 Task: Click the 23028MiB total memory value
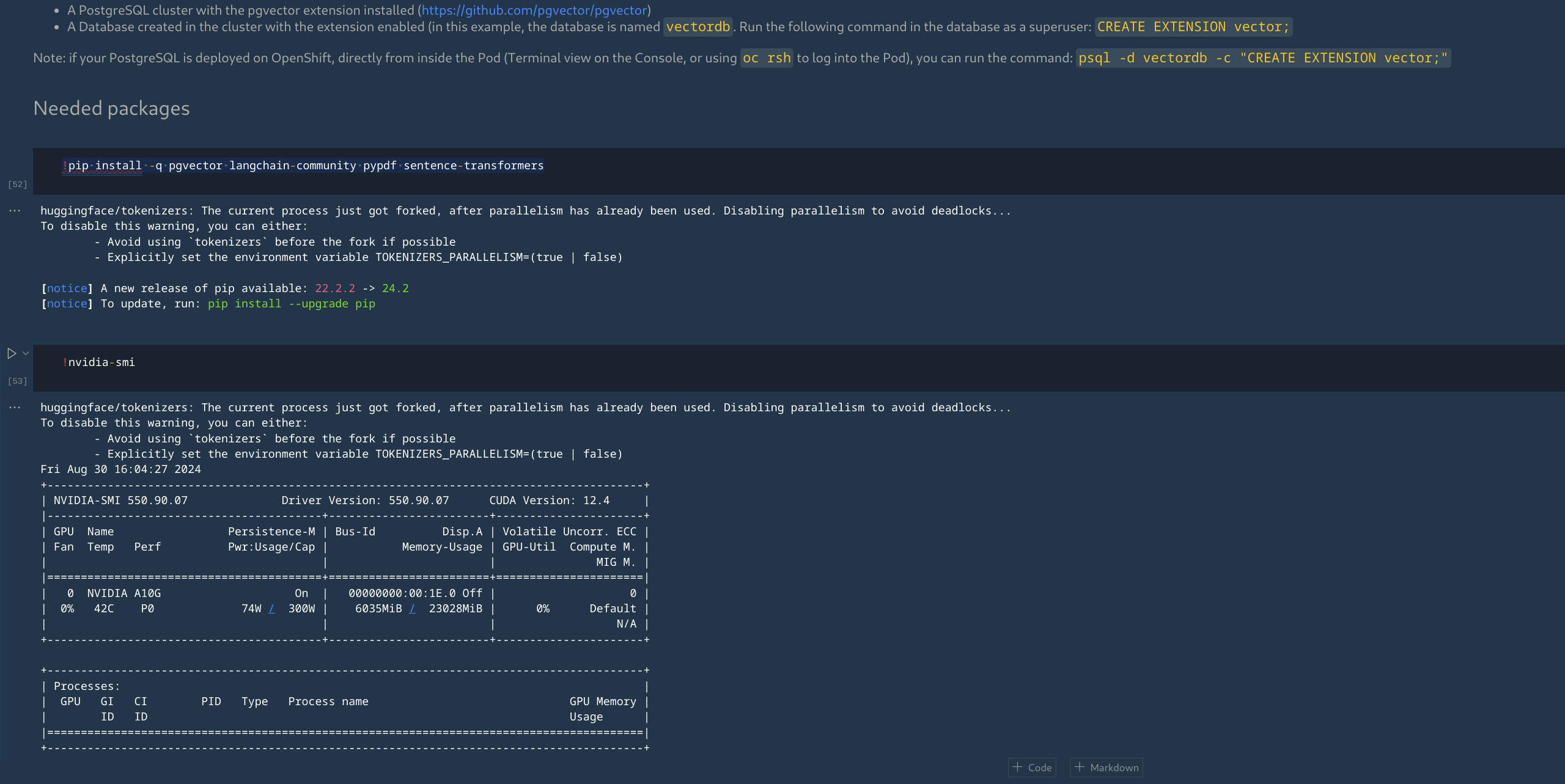click(x=455, y=609)
